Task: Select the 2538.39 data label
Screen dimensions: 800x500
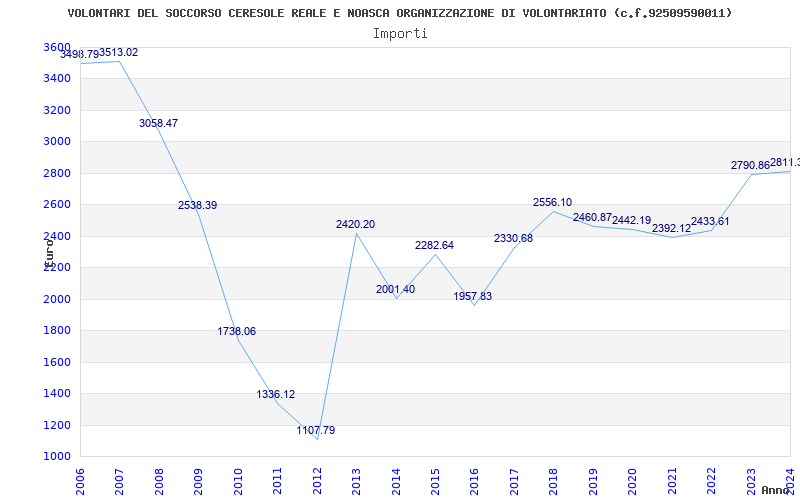Action: click(197, 206)
